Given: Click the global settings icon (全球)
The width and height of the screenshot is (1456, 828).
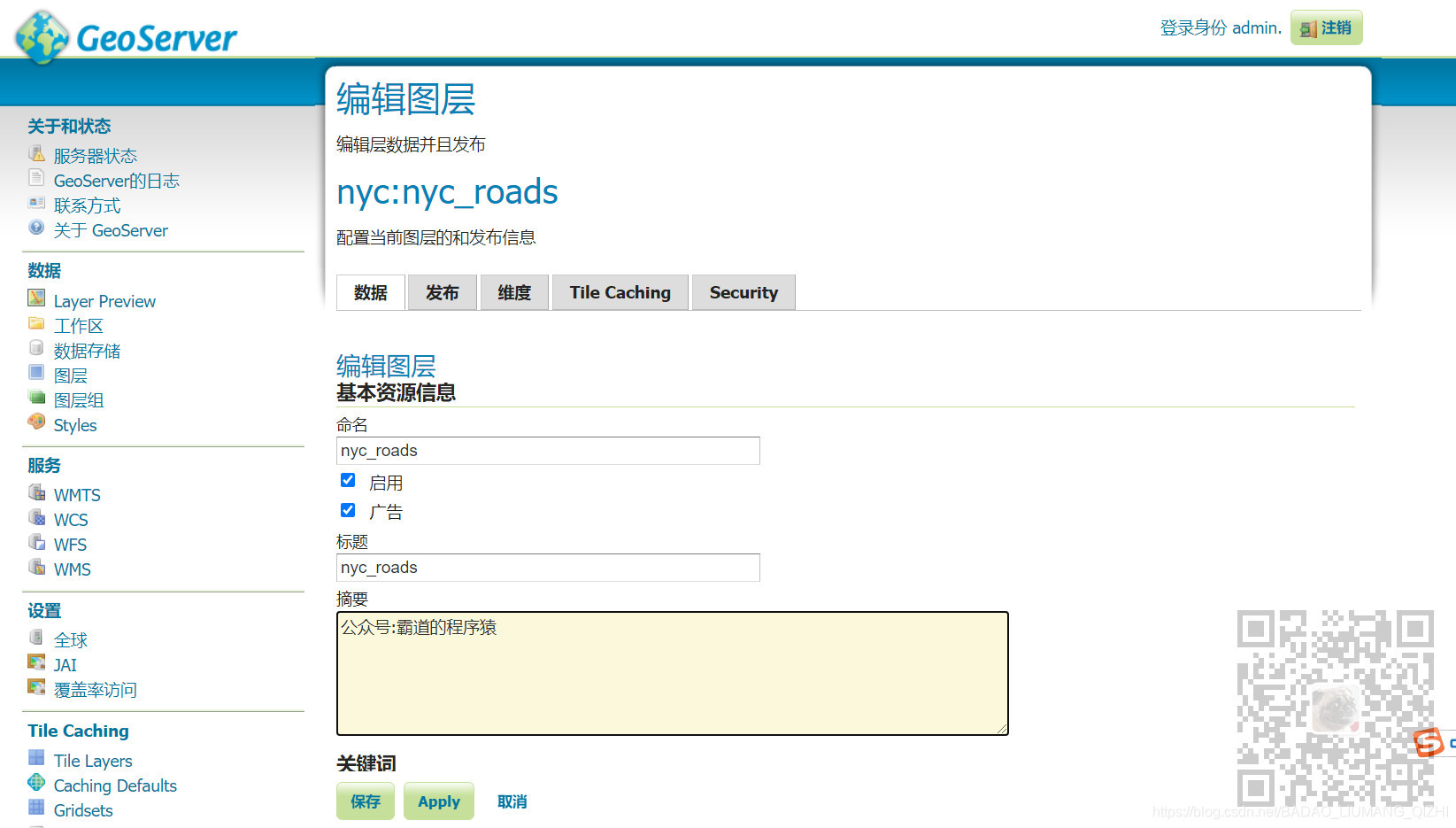Looking at the screenshot, I should pyautogui.click(x=36, y=638).
